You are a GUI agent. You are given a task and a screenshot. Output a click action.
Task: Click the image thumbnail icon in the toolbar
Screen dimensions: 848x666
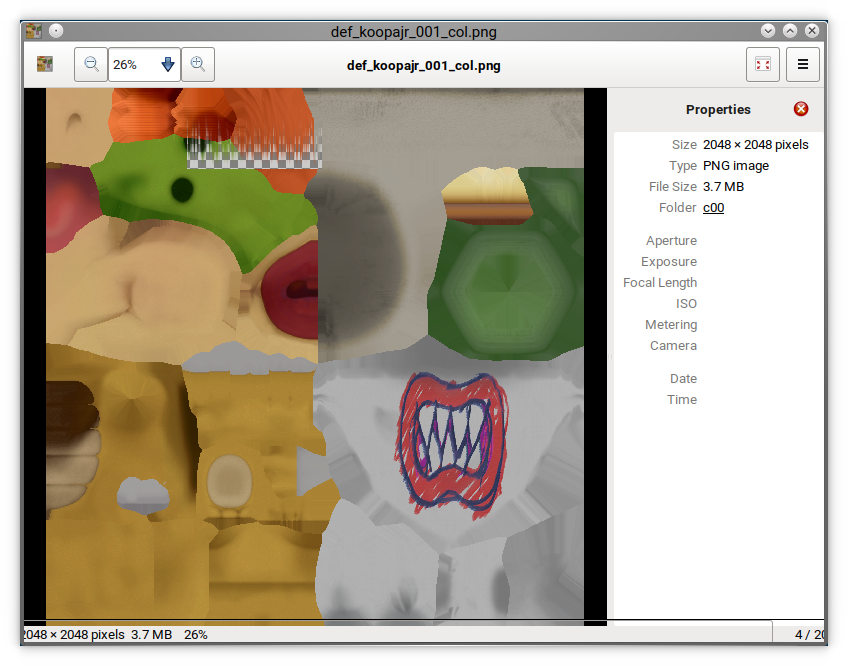tap(45, 64)
